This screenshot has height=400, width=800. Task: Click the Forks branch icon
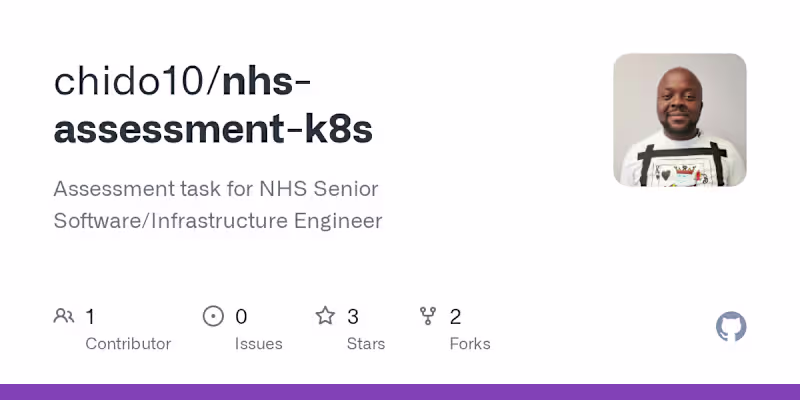429,317
